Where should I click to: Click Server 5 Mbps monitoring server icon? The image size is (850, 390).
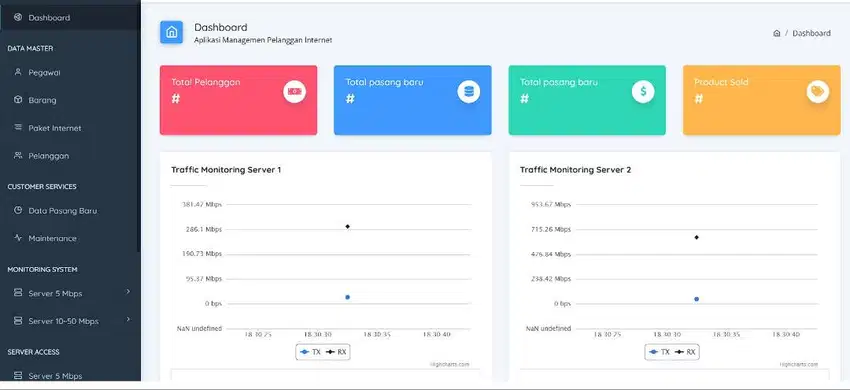point(17,293)
